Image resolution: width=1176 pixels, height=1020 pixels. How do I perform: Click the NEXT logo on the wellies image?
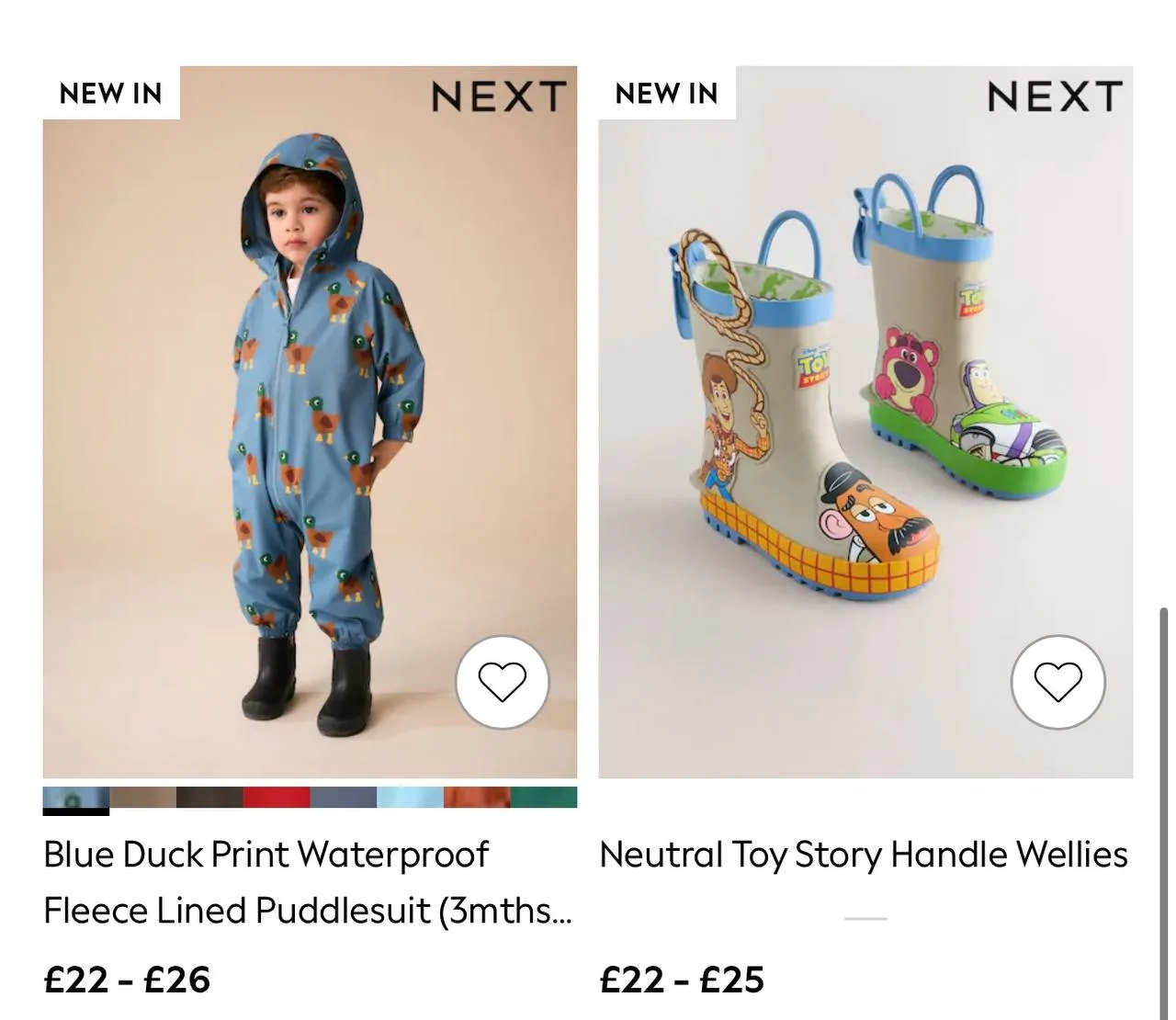pos(1055,96)
